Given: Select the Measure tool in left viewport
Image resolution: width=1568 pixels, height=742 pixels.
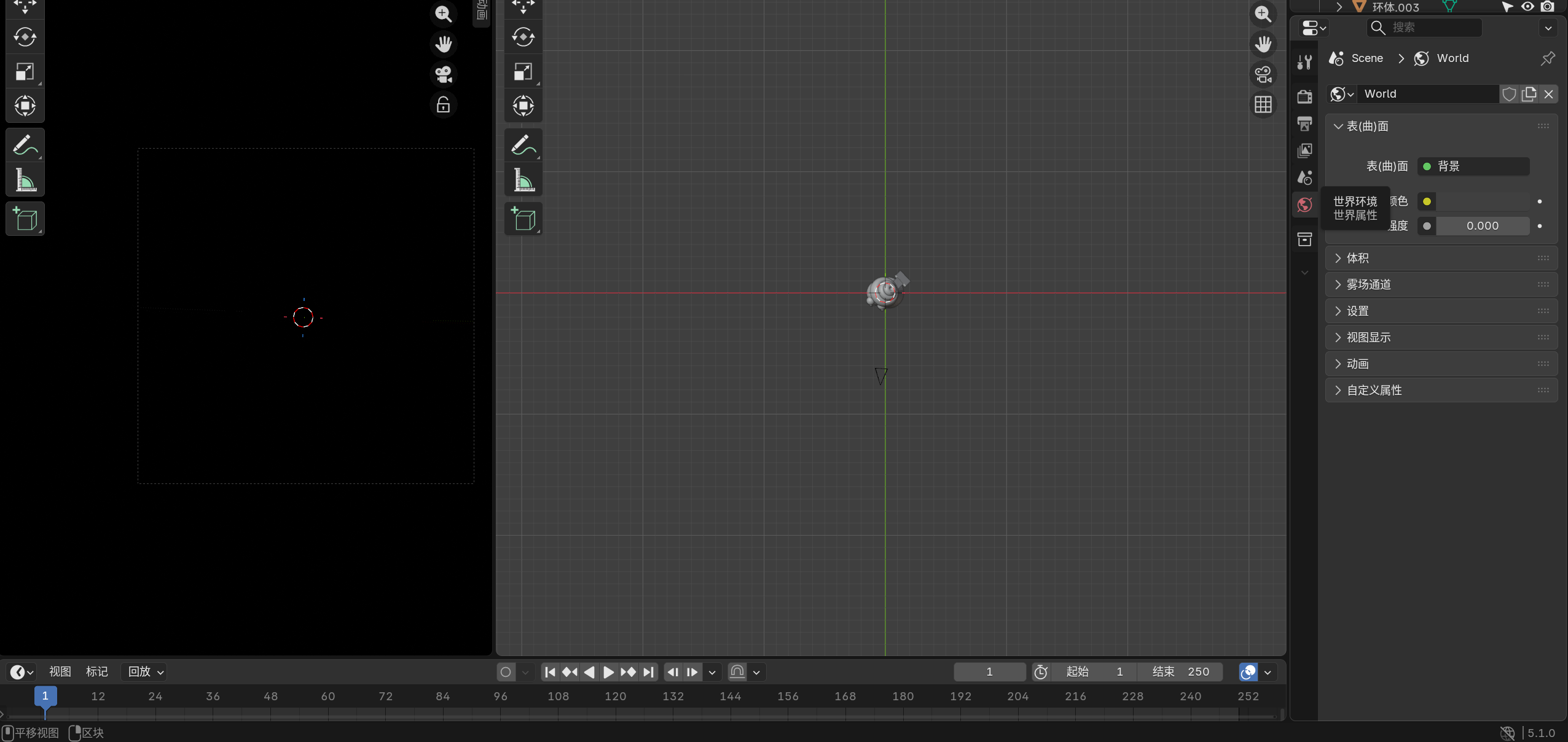Looking at the screenshot, I should pos(25,181).
